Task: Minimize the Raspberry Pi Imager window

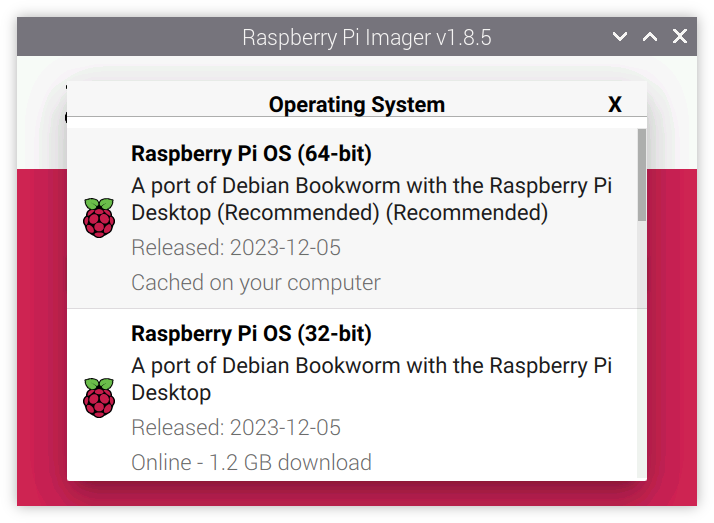Action: 620,37
